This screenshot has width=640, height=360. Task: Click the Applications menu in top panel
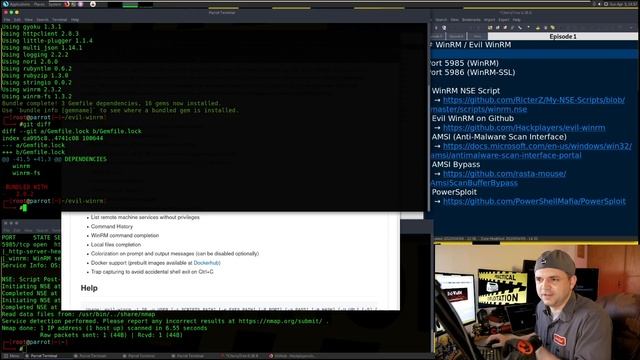point(20,4)
